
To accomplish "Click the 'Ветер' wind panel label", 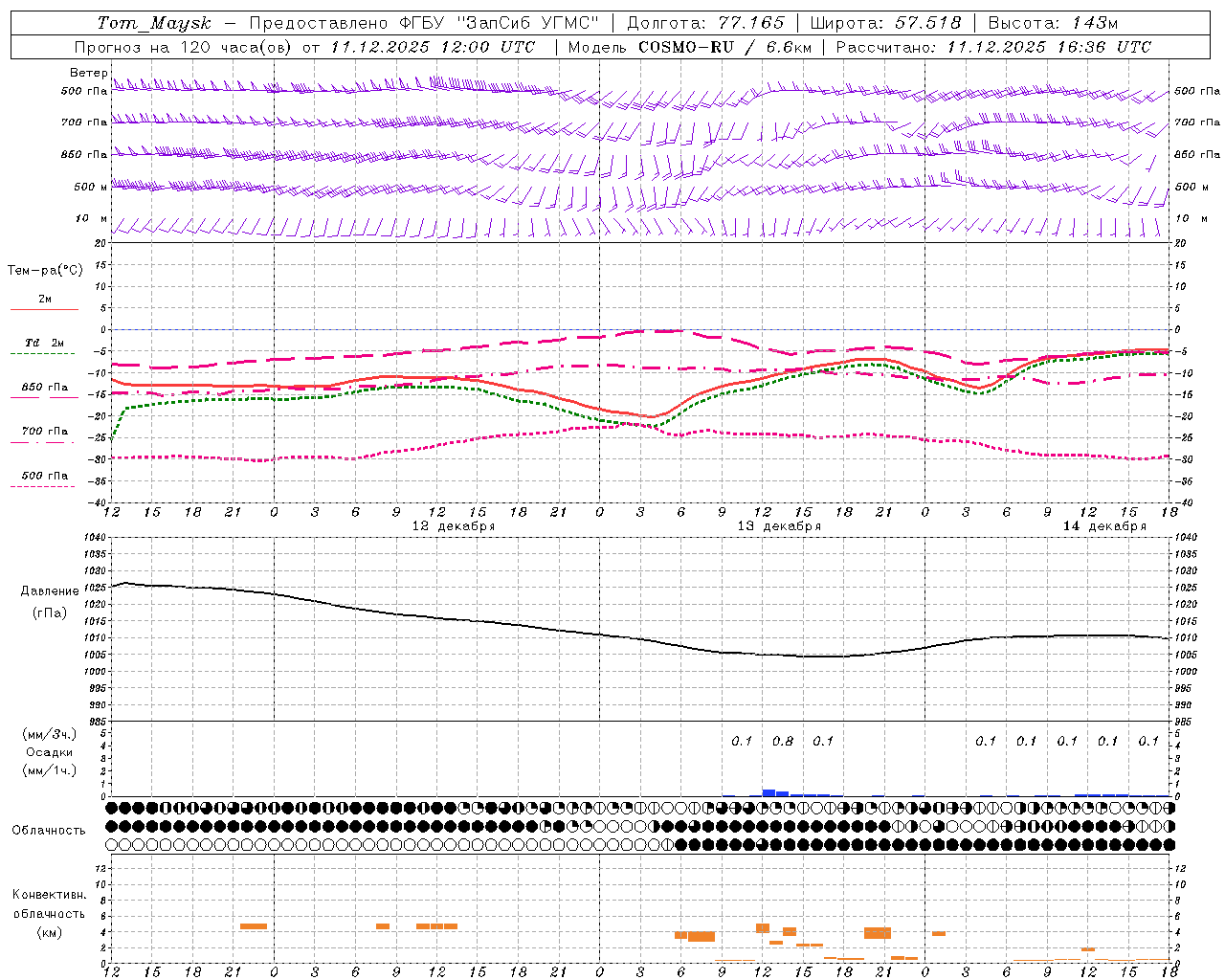I will coord(88,73).
